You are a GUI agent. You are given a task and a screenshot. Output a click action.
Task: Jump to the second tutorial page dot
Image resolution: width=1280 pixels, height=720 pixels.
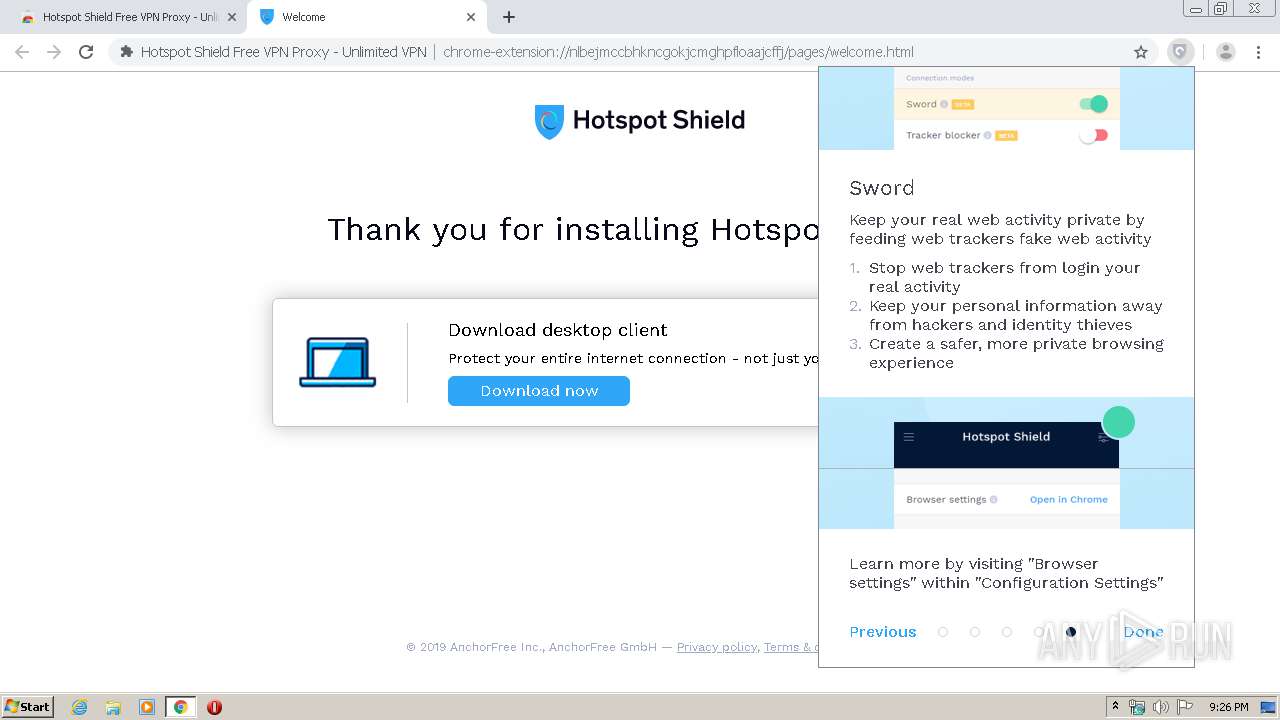[x=975, y=632]
